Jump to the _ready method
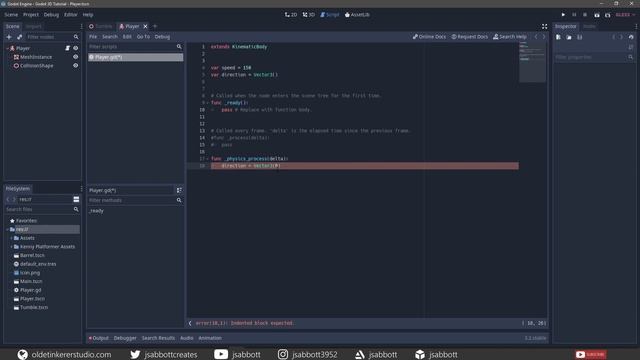640x360 pixels. pyautogui.click(x=97, y=211)
